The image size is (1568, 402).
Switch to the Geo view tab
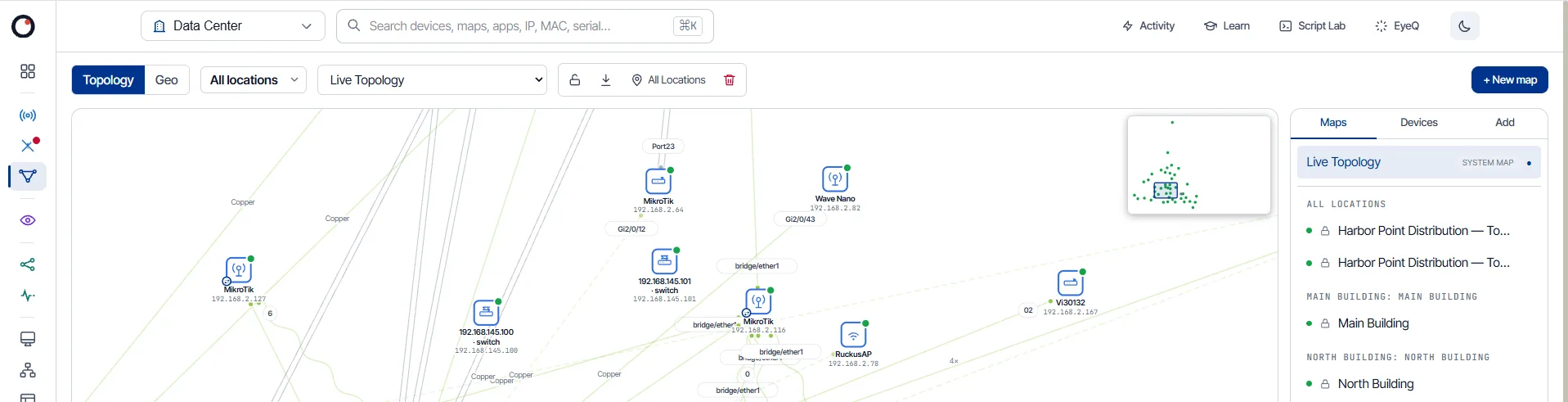pyautogui.click(x=167, y=80)
